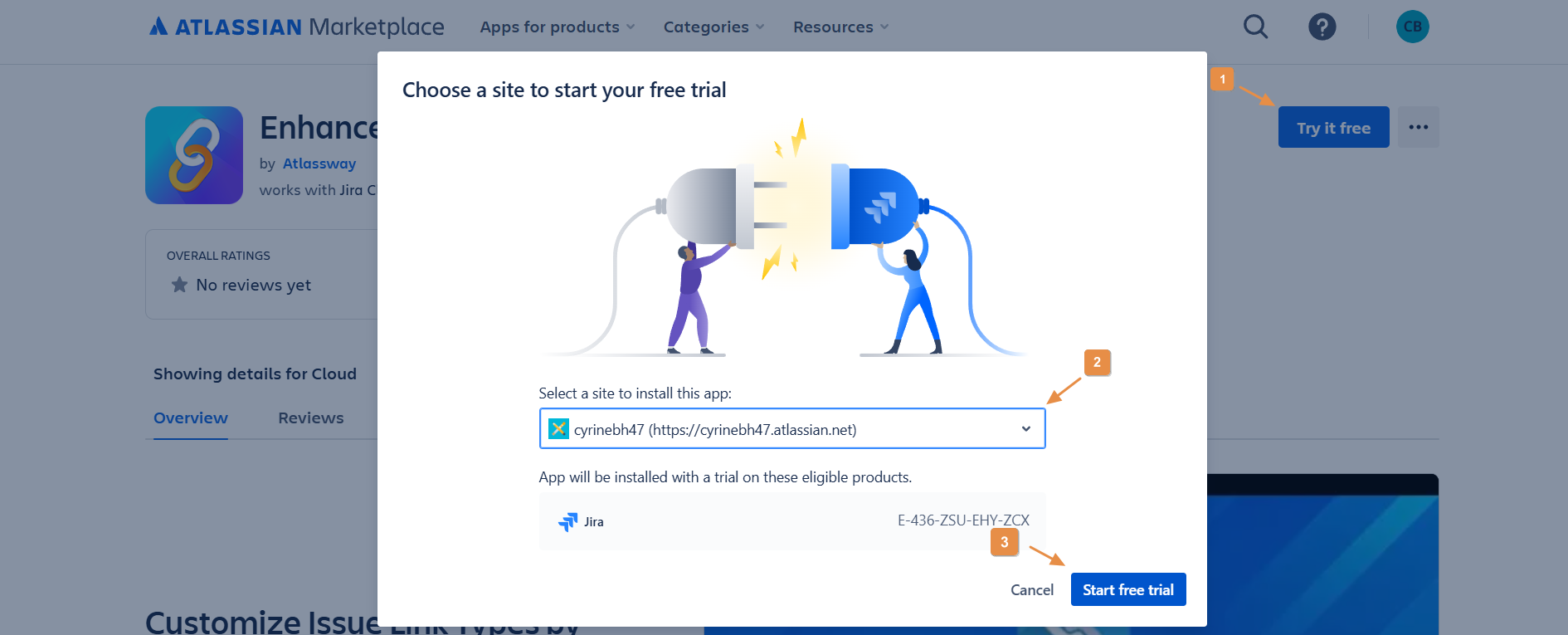
Task: Click the search magnifier icon
Action: 1255,27
